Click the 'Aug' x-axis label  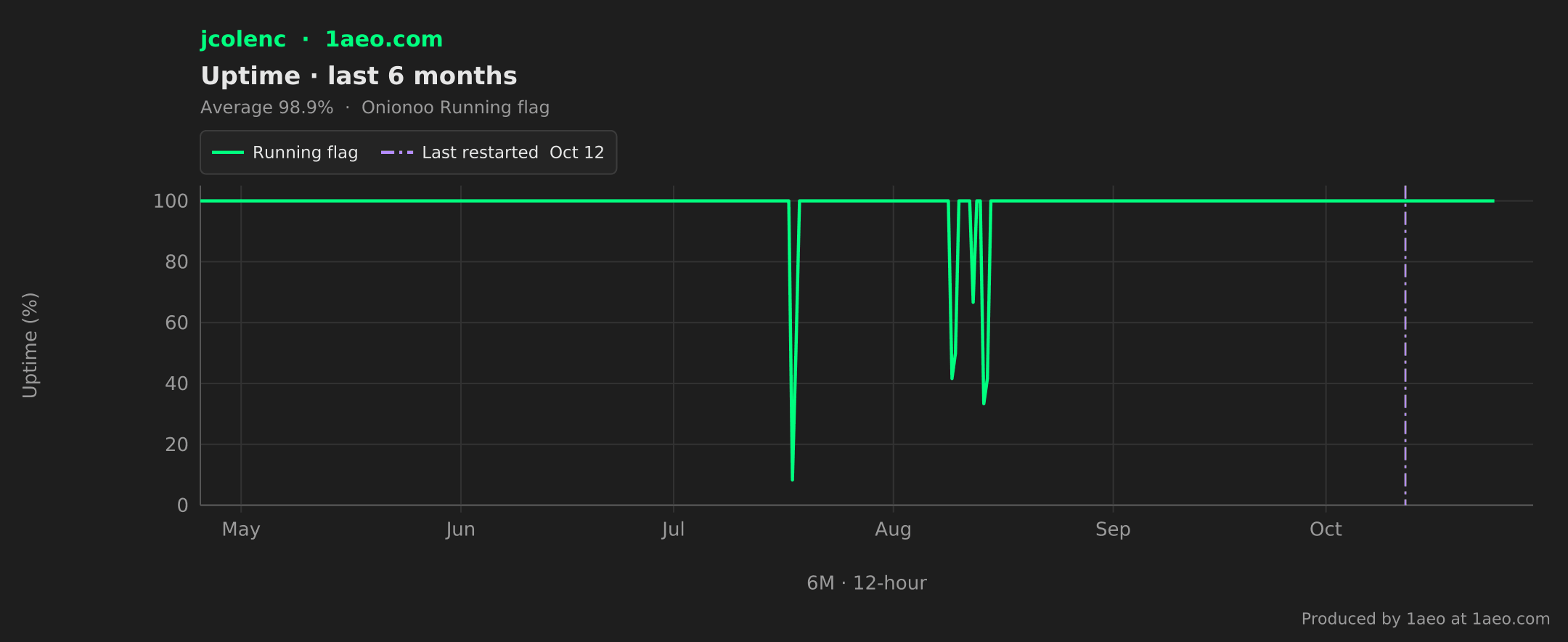[x=893, y=529]
